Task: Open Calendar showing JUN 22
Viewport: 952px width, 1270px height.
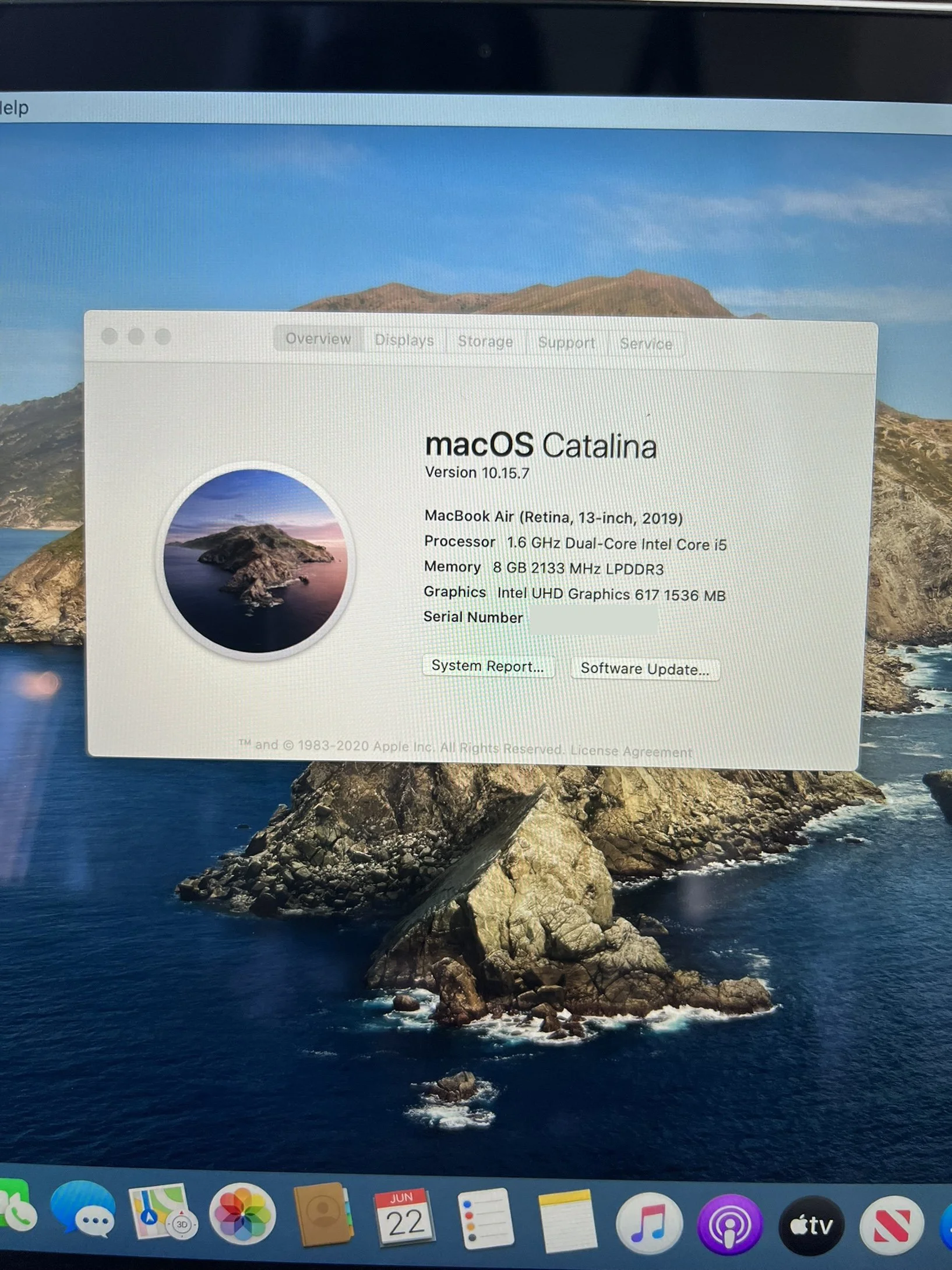Action: (404, 1218)
